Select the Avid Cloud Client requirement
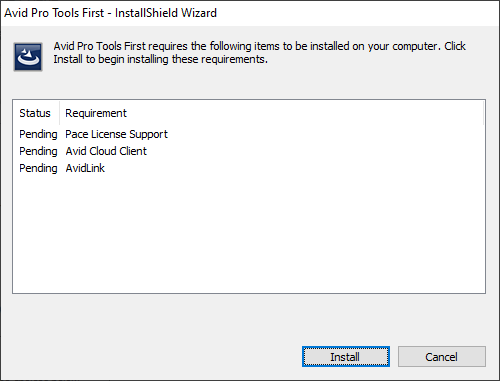The image size is (500, 381). 106,151
